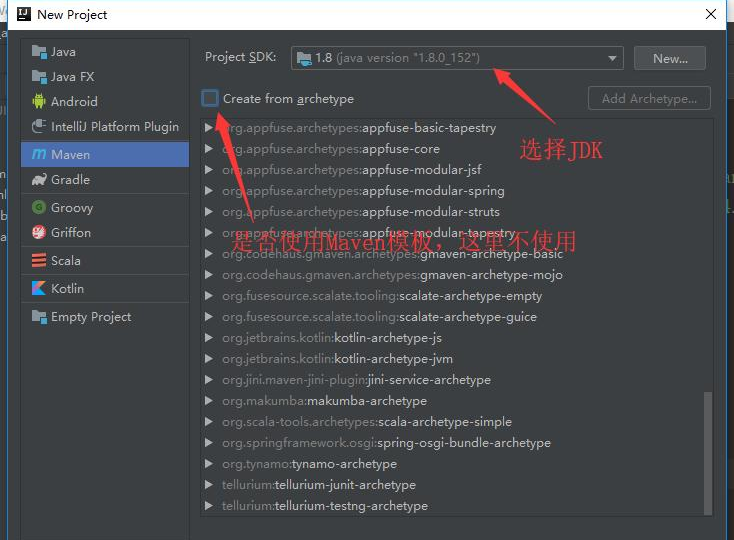Select gmaven-archetype-mojo row text

(x=392, y=275)
